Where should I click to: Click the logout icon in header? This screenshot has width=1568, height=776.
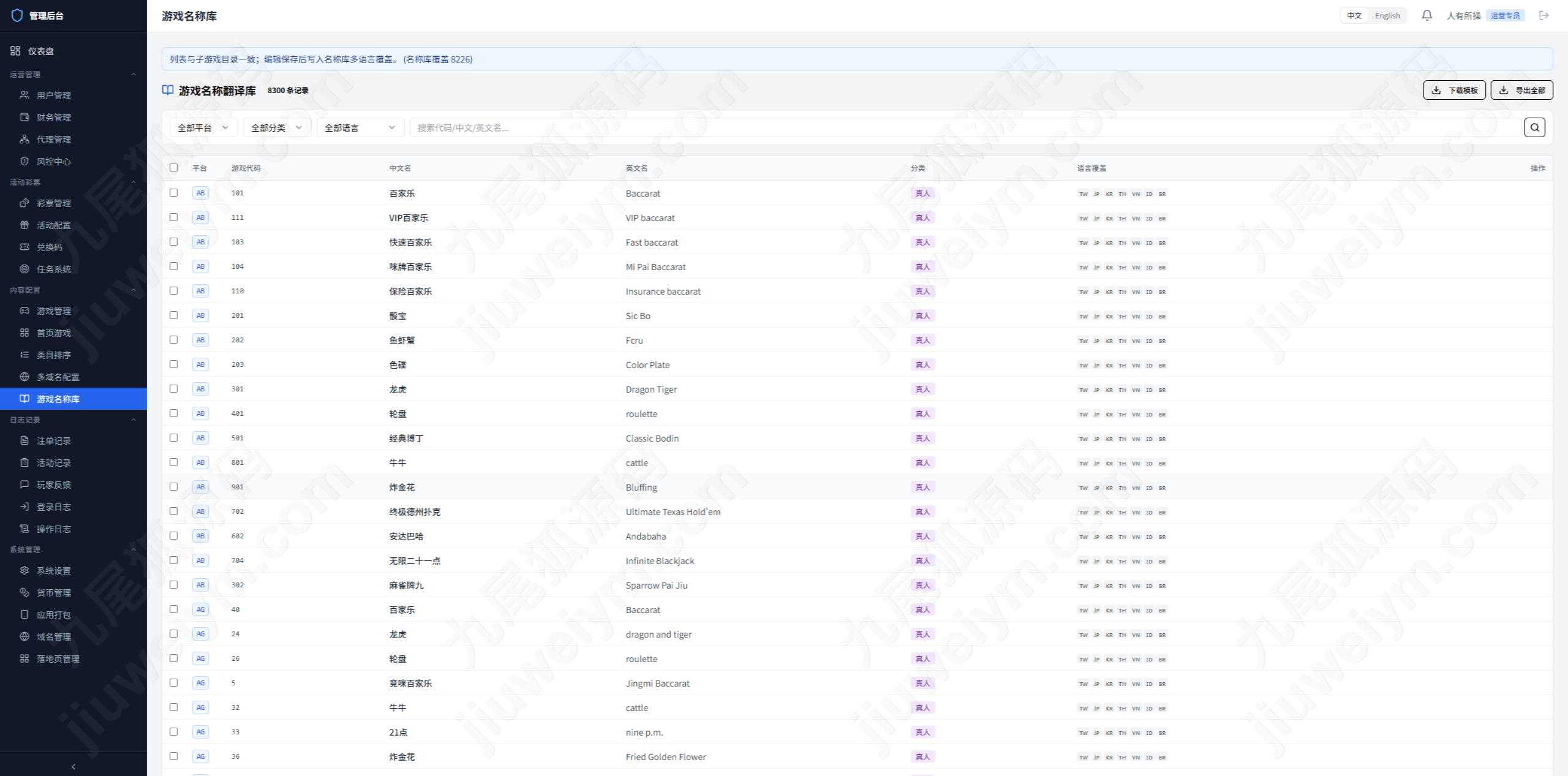pyautogui.click(x=1544, y=15)
